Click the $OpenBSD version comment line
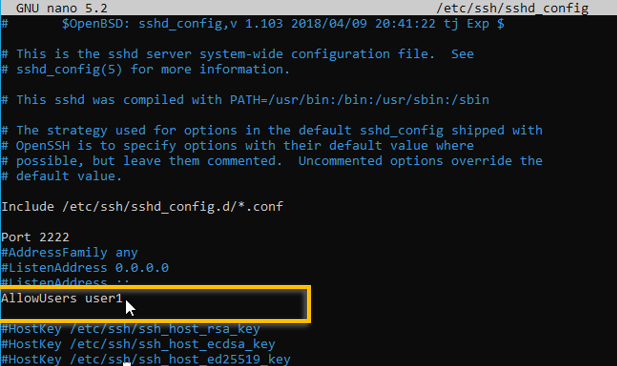The width and height of the screenshot is (617, 366). click(x=253, y=24)
